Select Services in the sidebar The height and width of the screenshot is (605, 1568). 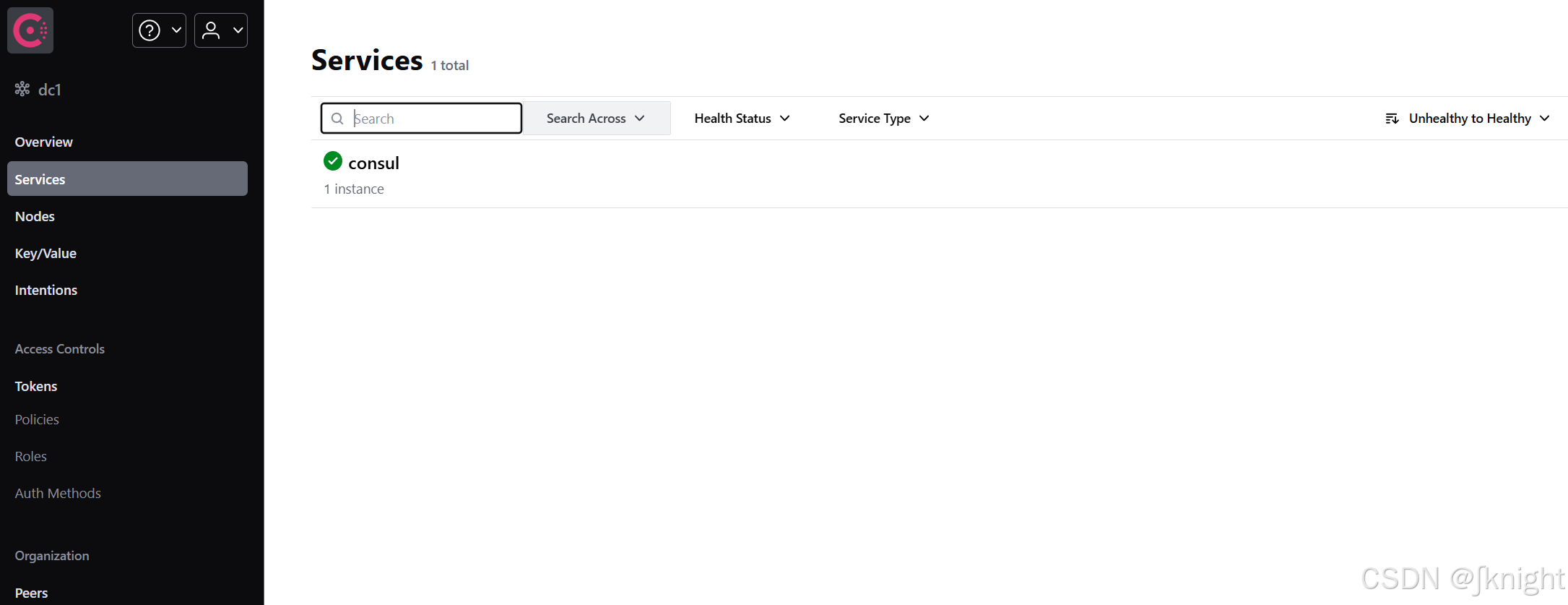click(x=127, y=179)
